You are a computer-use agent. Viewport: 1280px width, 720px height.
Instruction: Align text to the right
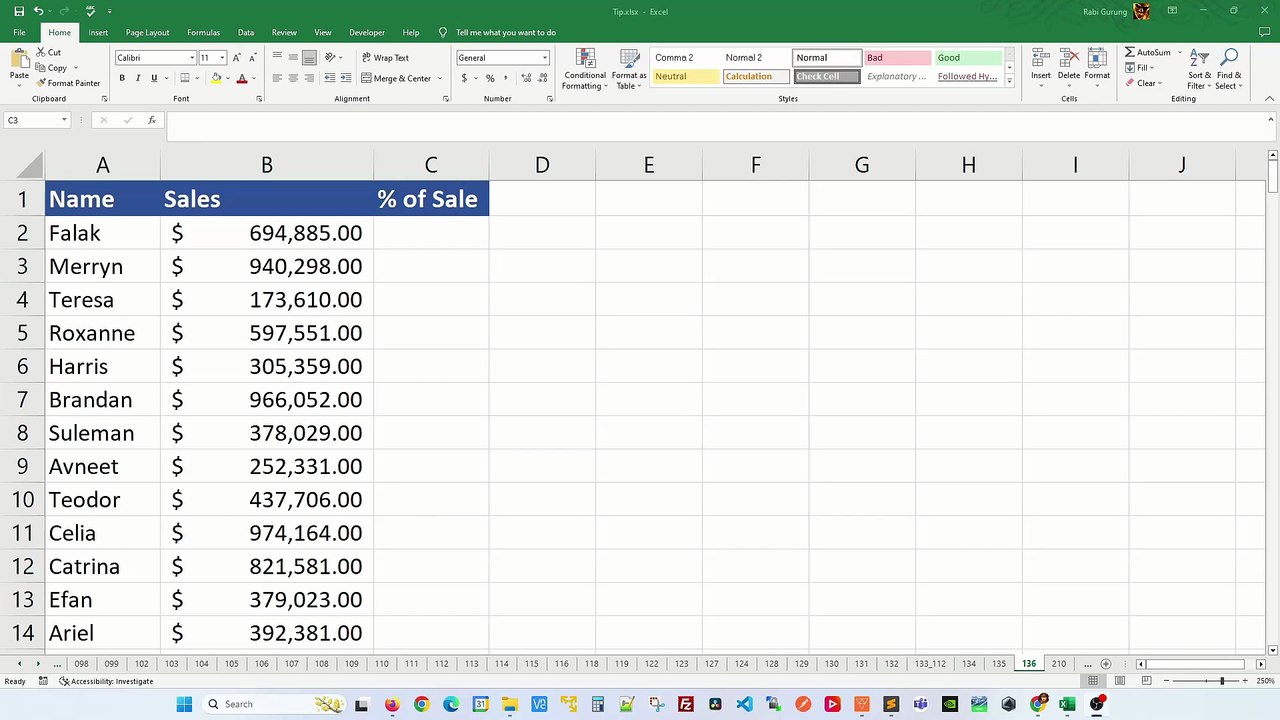[309, 78]
